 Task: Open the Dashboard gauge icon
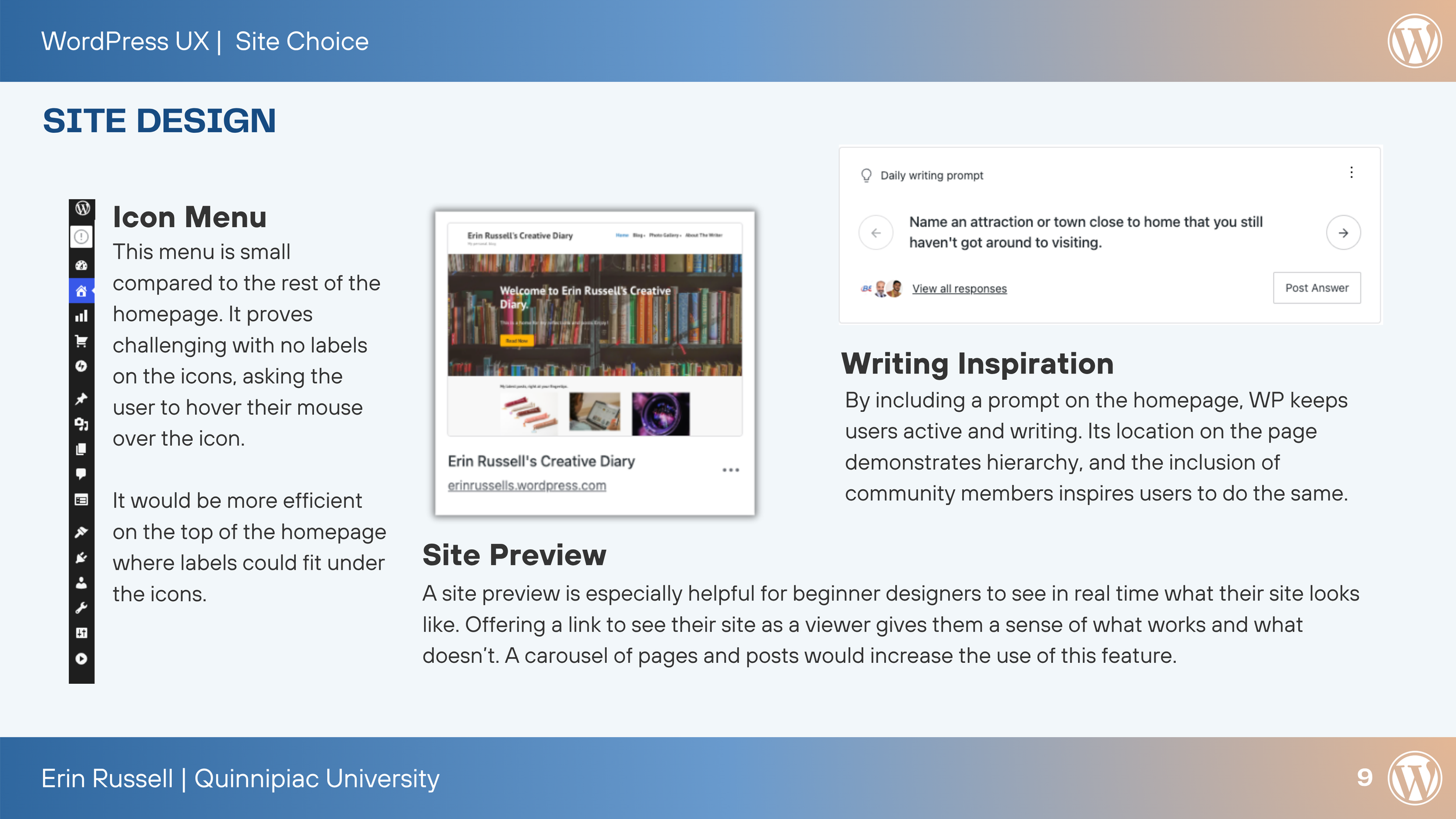pos(82,266)
